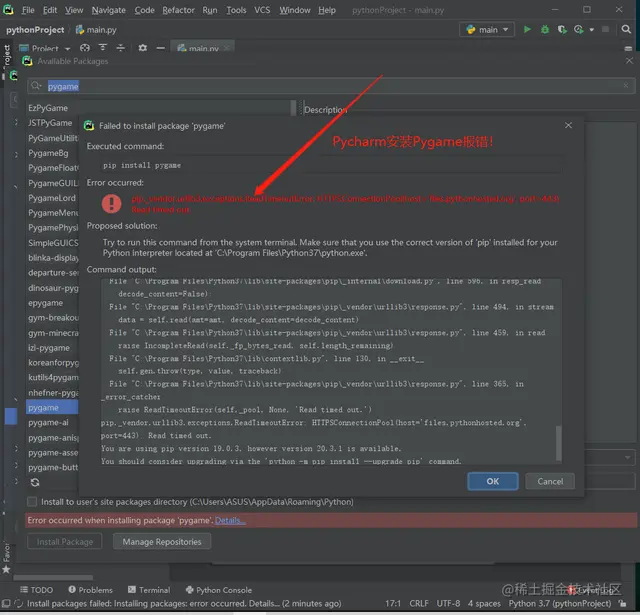Open the Edit menu

(x=50, y=10)
